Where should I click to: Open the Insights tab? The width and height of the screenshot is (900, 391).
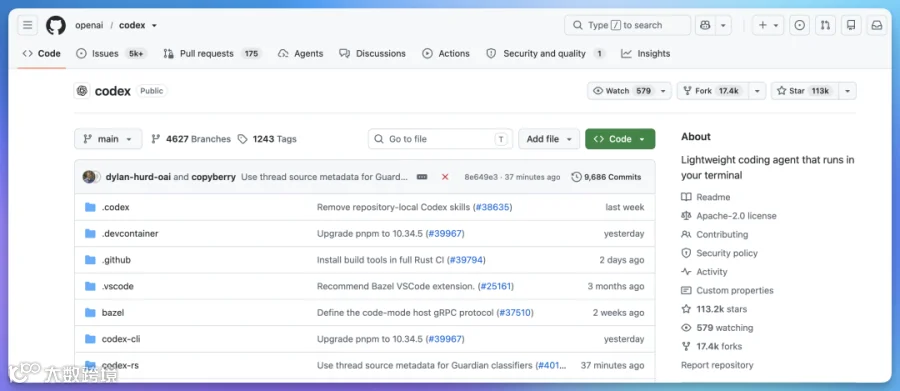[646, 53]
